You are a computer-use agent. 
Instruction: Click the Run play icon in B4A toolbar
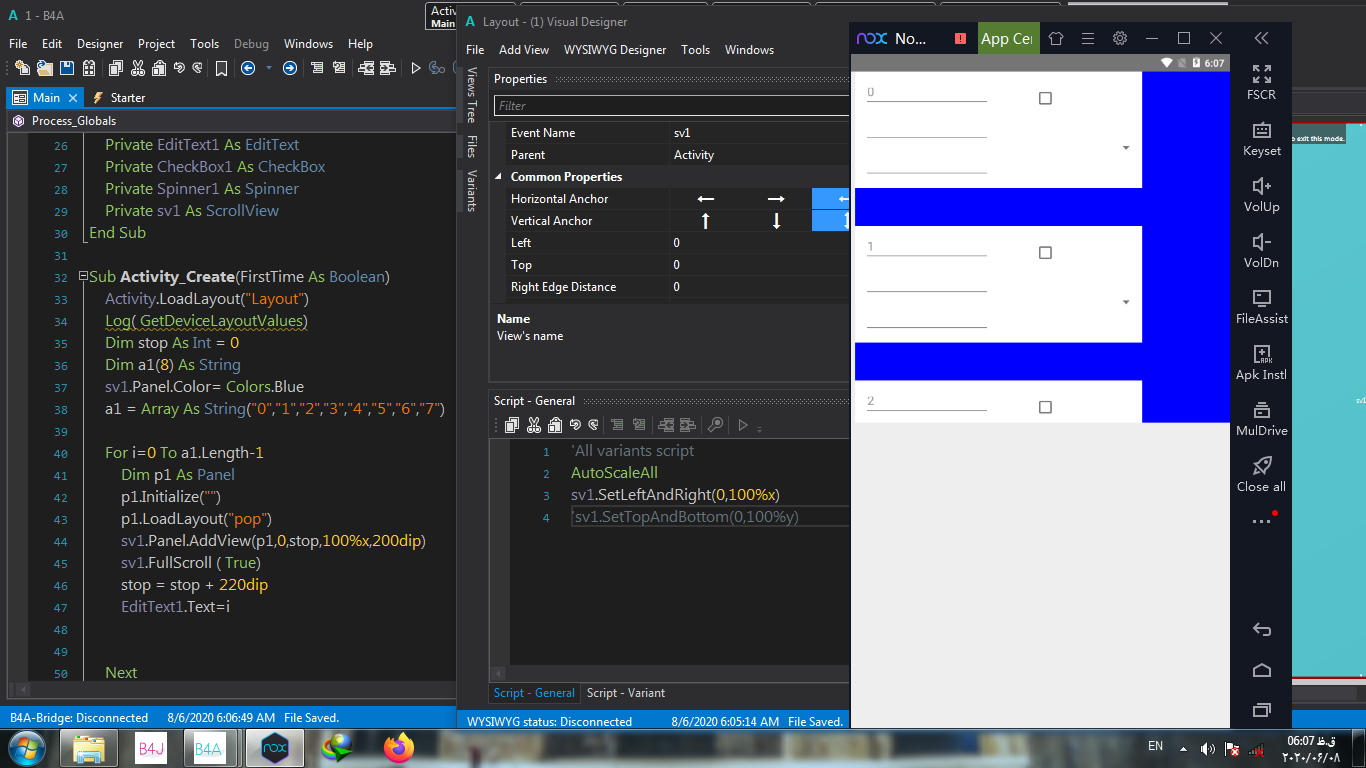click(416, 68)
